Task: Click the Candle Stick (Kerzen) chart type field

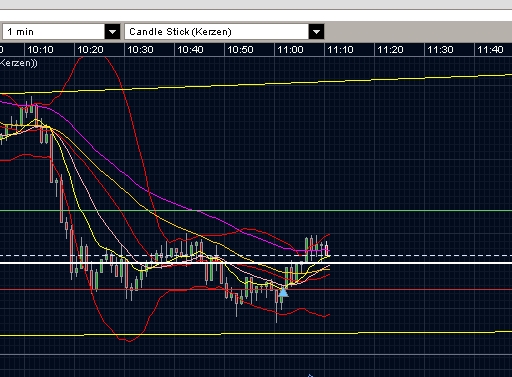Action: [217, 32]
